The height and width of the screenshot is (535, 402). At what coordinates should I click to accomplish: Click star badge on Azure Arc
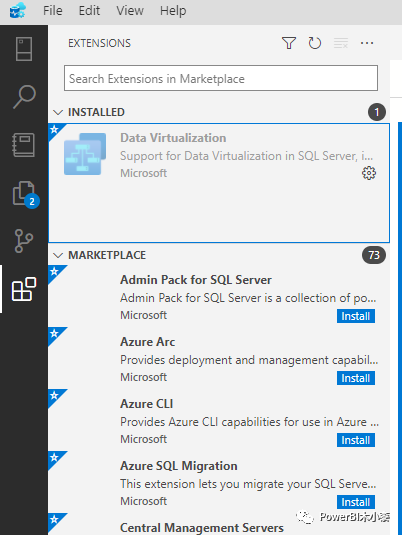point(55,334)
